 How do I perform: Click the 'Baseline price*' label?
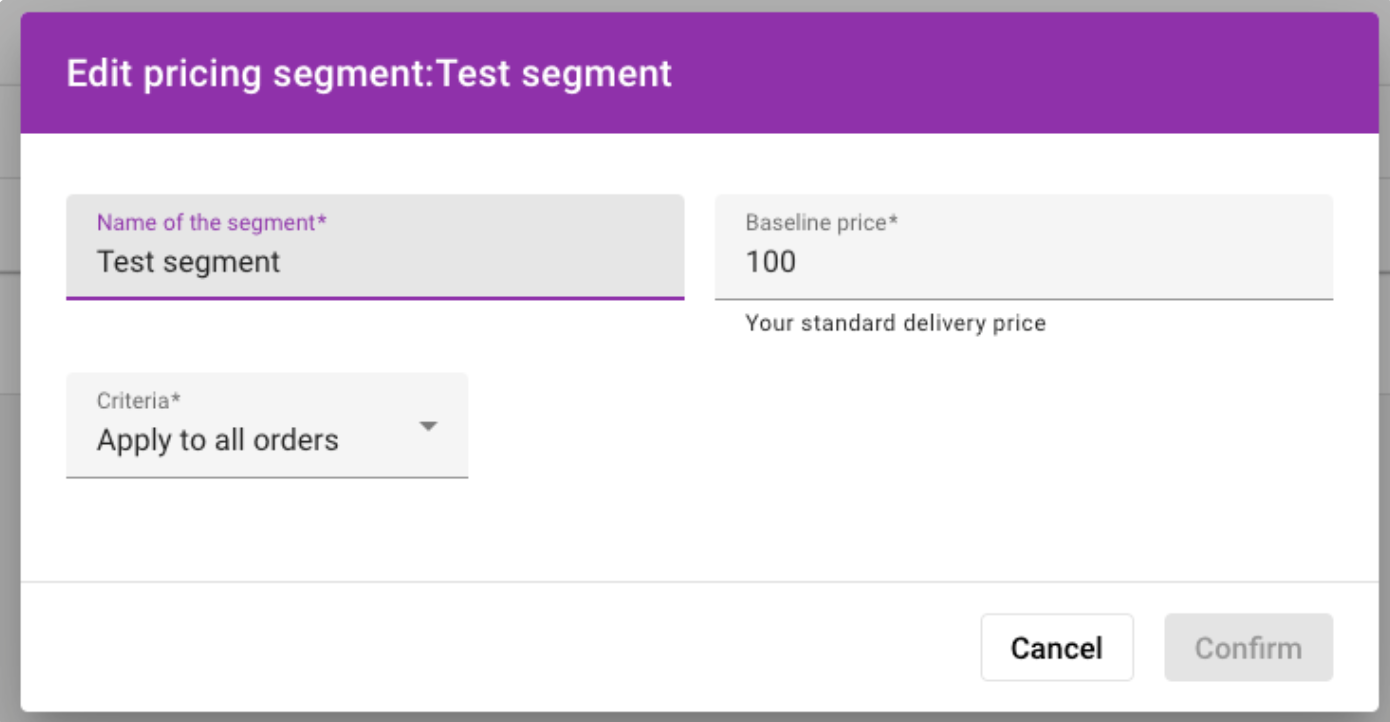822,222
